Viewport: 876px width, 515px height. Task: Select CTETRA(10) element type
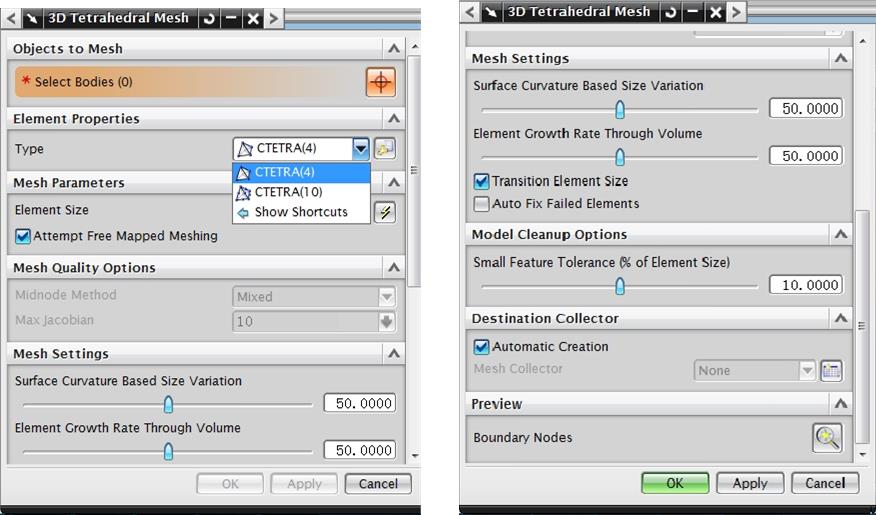point(302,192)
